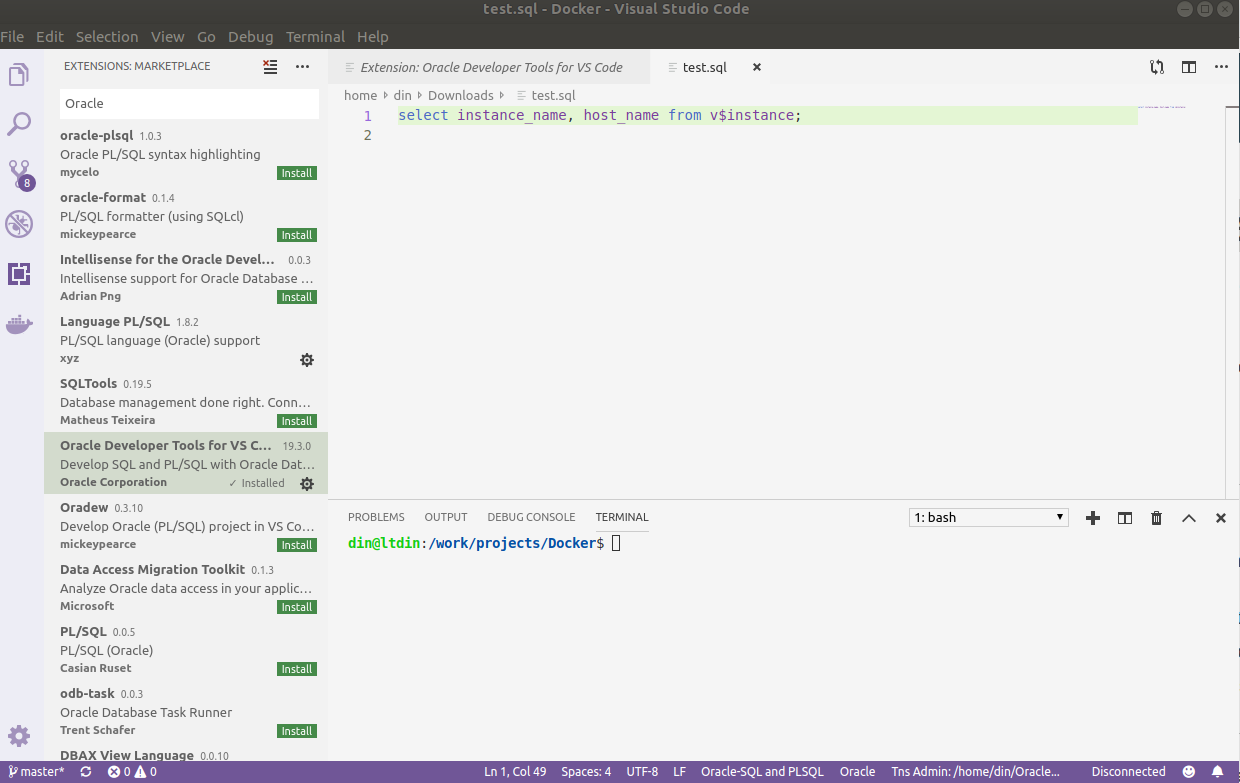Install the oracle-plsql extension

[296, 172]
